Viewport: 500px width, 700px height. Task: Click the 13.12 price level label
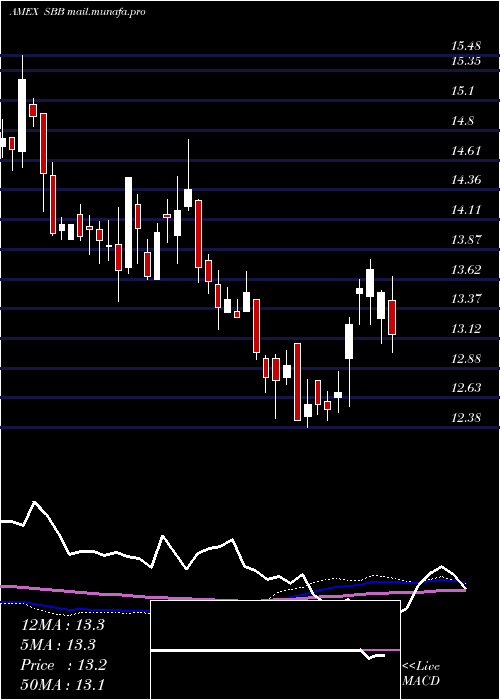tap(465, 329)
